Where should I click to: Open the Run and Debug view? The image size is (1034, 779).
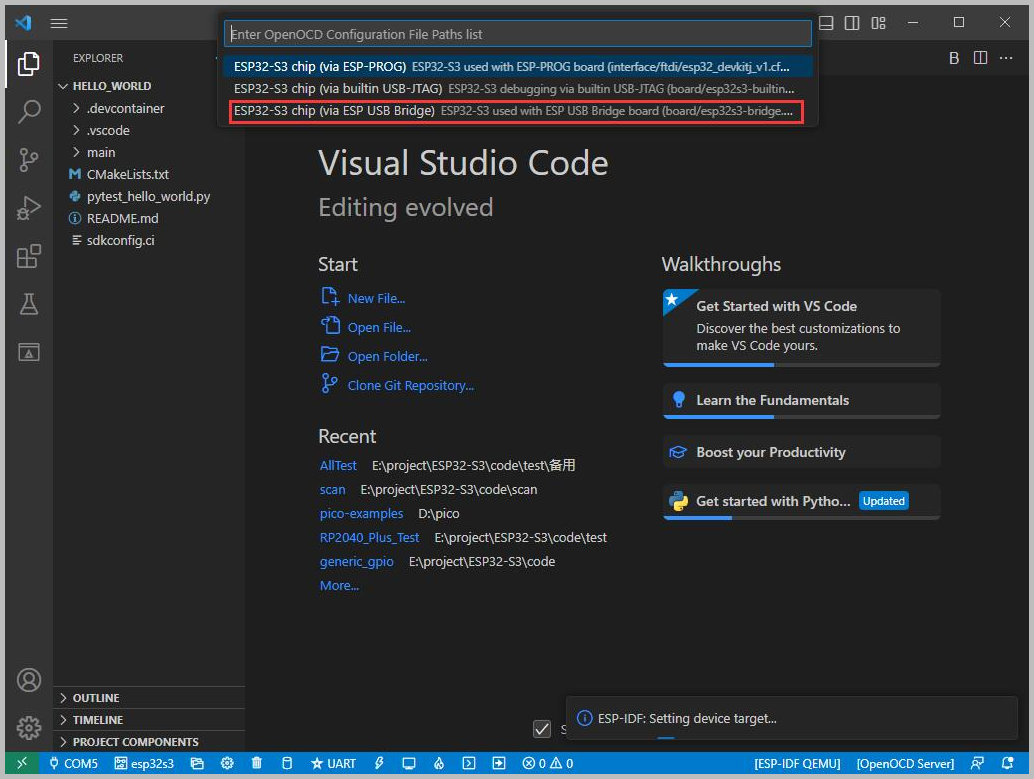pyautogui.click(x=28, y=208)
